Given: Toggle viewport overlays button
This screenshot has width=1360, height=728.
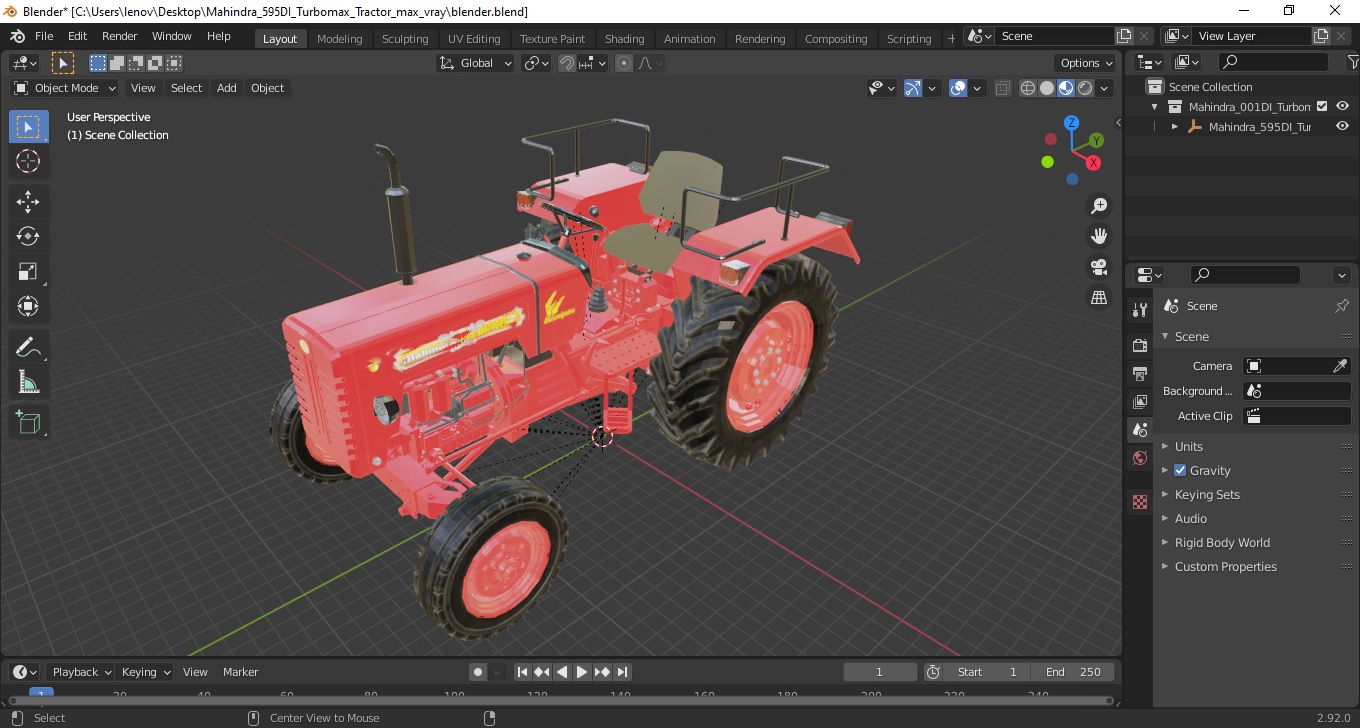Looking at the screenshot, I should (x=958, y=88).
